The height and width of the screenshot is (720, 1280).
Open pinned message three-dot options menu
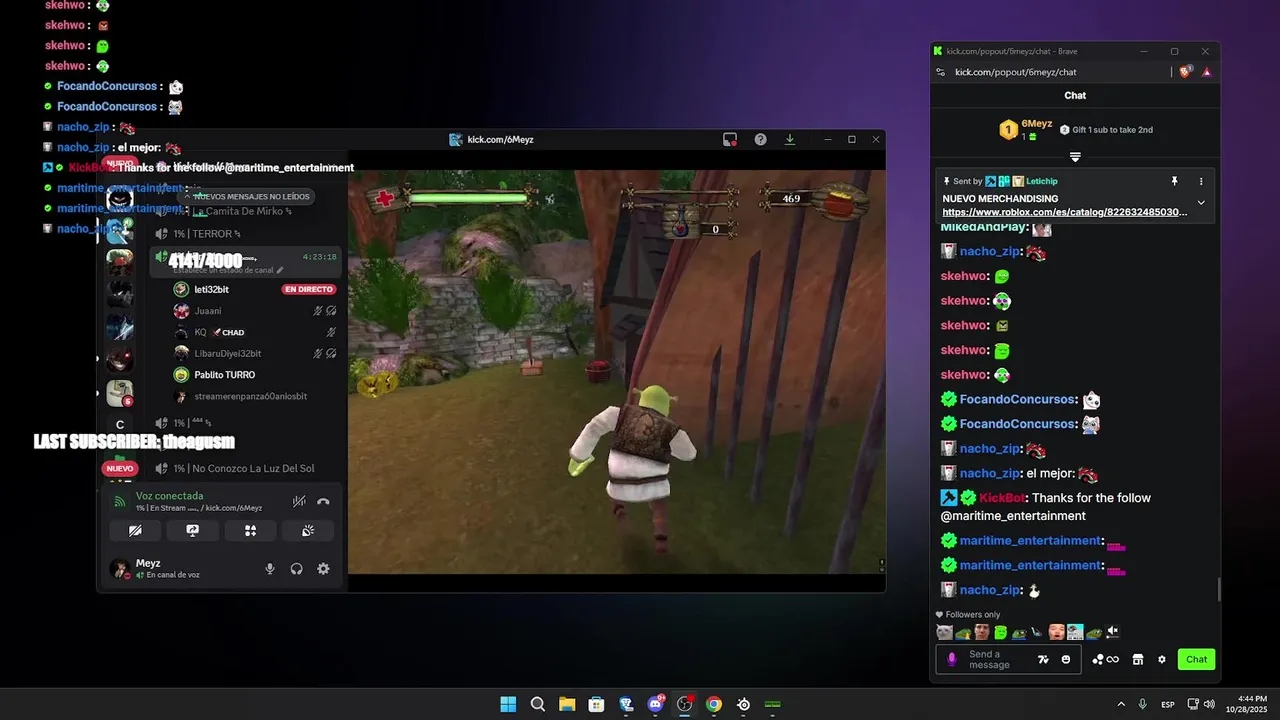click(1201, 181)
